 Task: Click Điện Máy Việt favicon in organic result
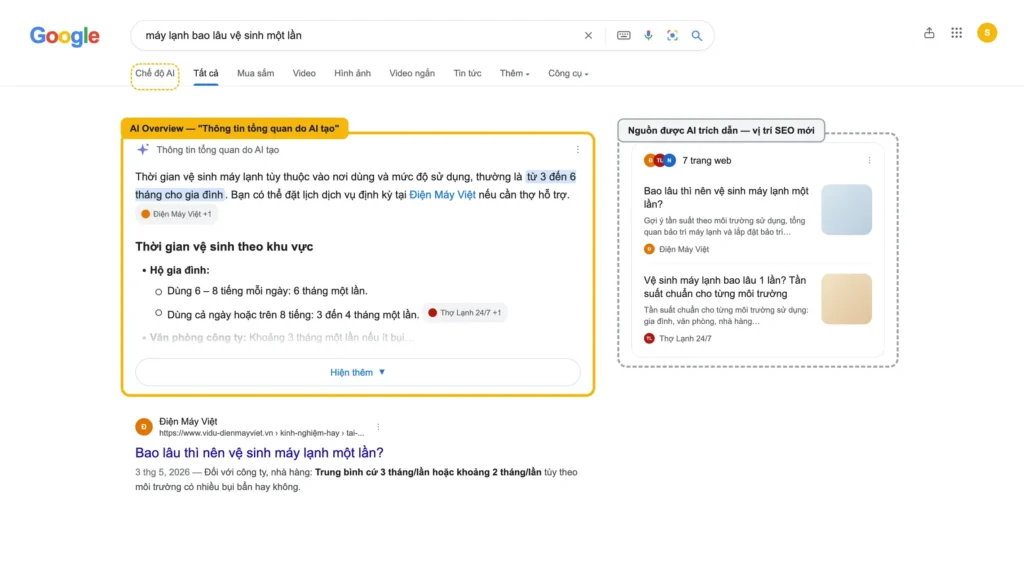pyautogui.click(x=144, y=426)
